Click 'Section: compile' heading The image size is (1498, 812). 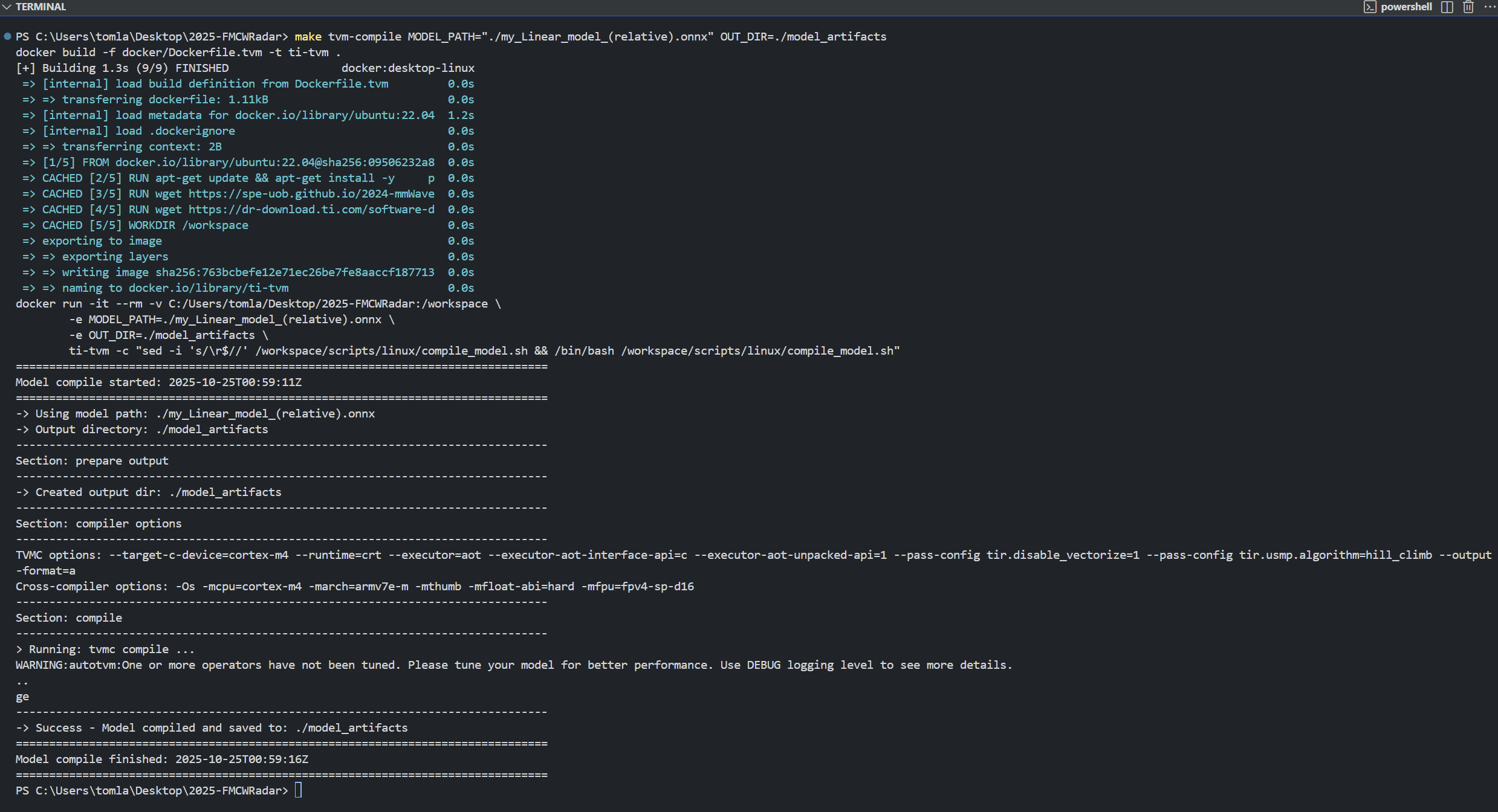pos(69,617)
